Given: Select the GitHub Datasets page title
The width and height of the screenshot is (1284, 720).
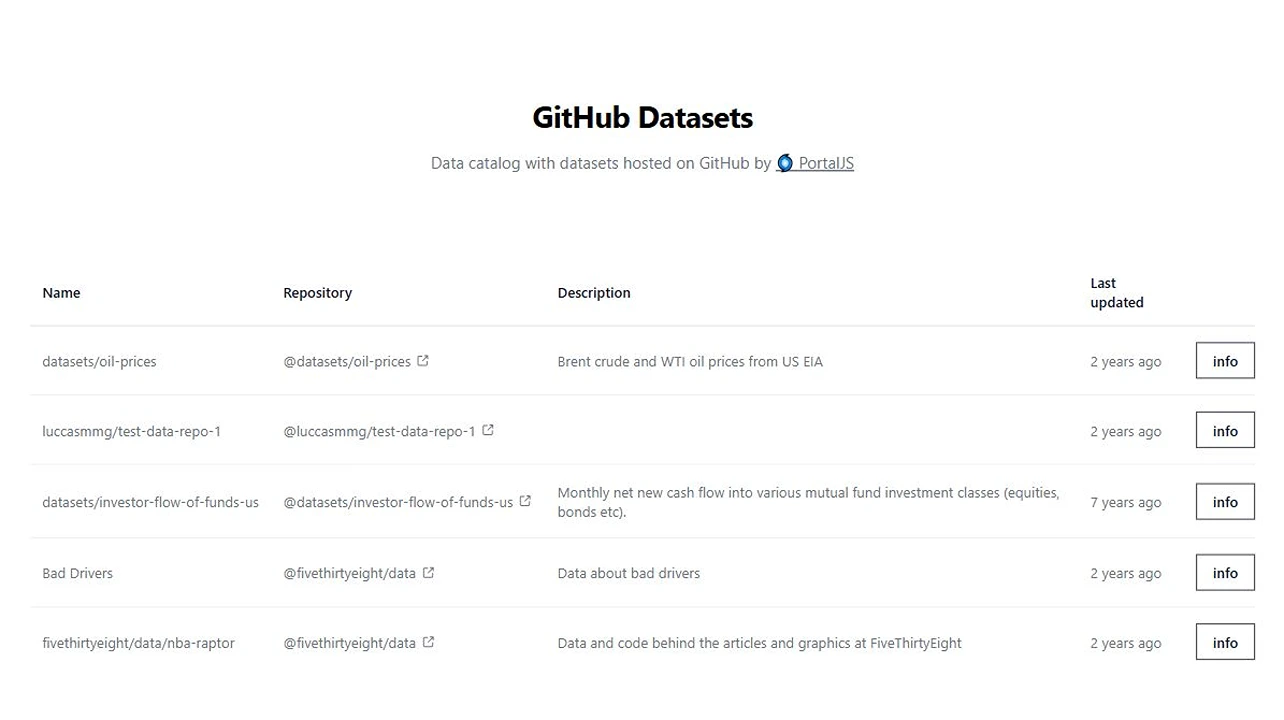Looking at the screenshot, I should point(642,117).
